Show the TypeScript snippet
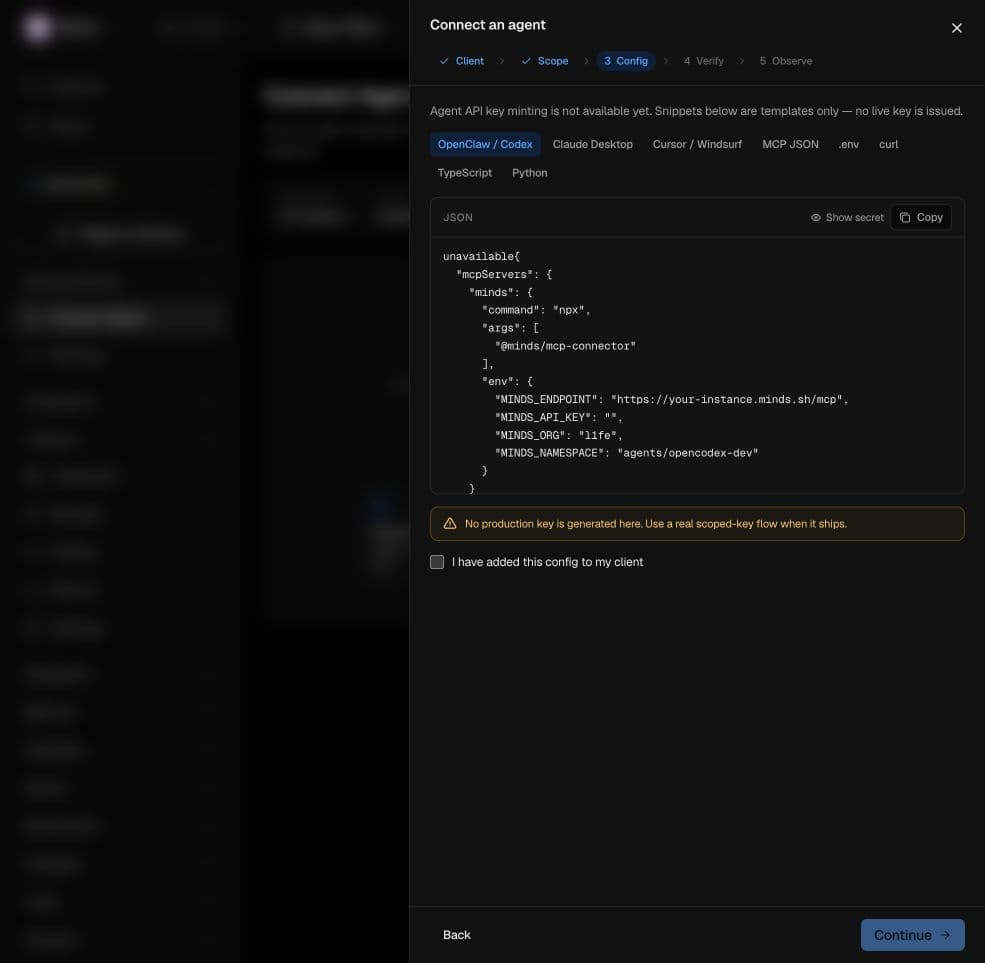The height and width of the screenshot is (963, 985). click(x=465, y=173)
